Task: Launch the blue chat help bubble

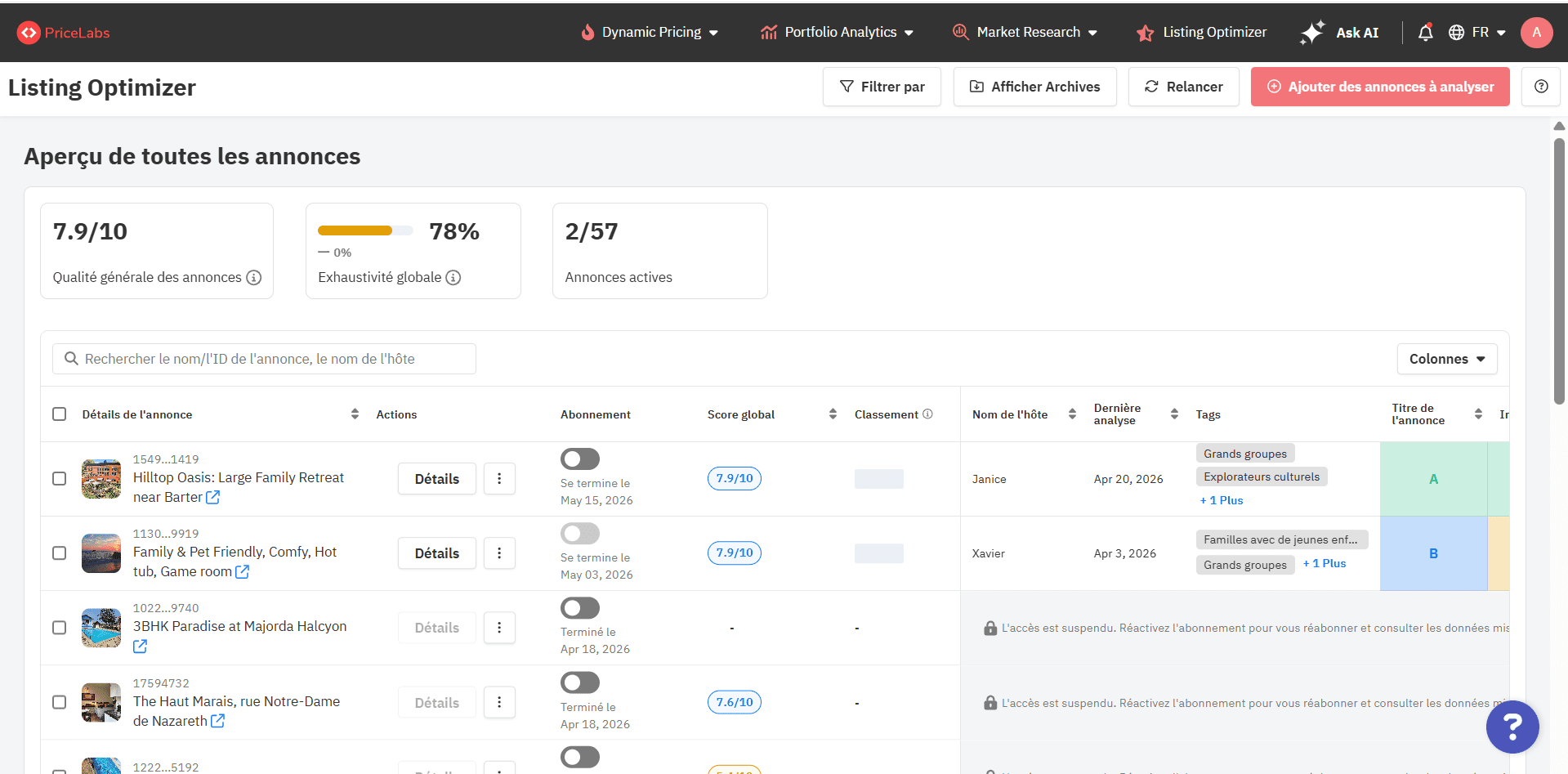Action: click(x=1512, y=727)
